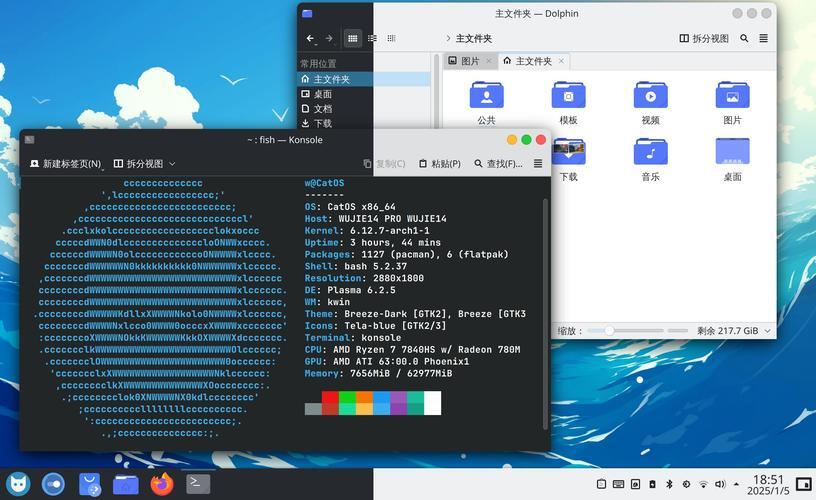Open the brightness tray icon

point(686,484)
